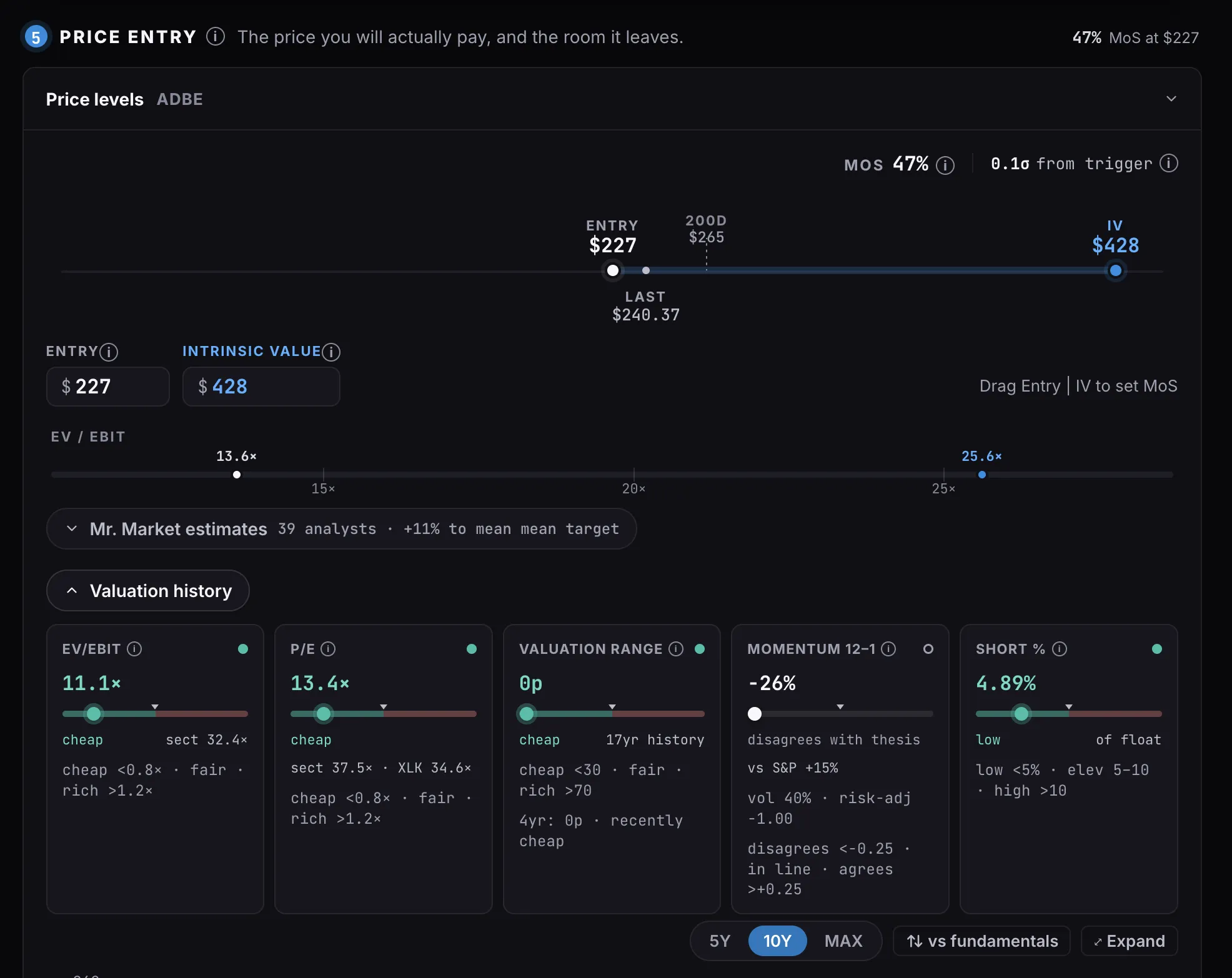Click the 13.6× EV/EBIT marker
The image size is (1232, 978).
tap(237, 475)
